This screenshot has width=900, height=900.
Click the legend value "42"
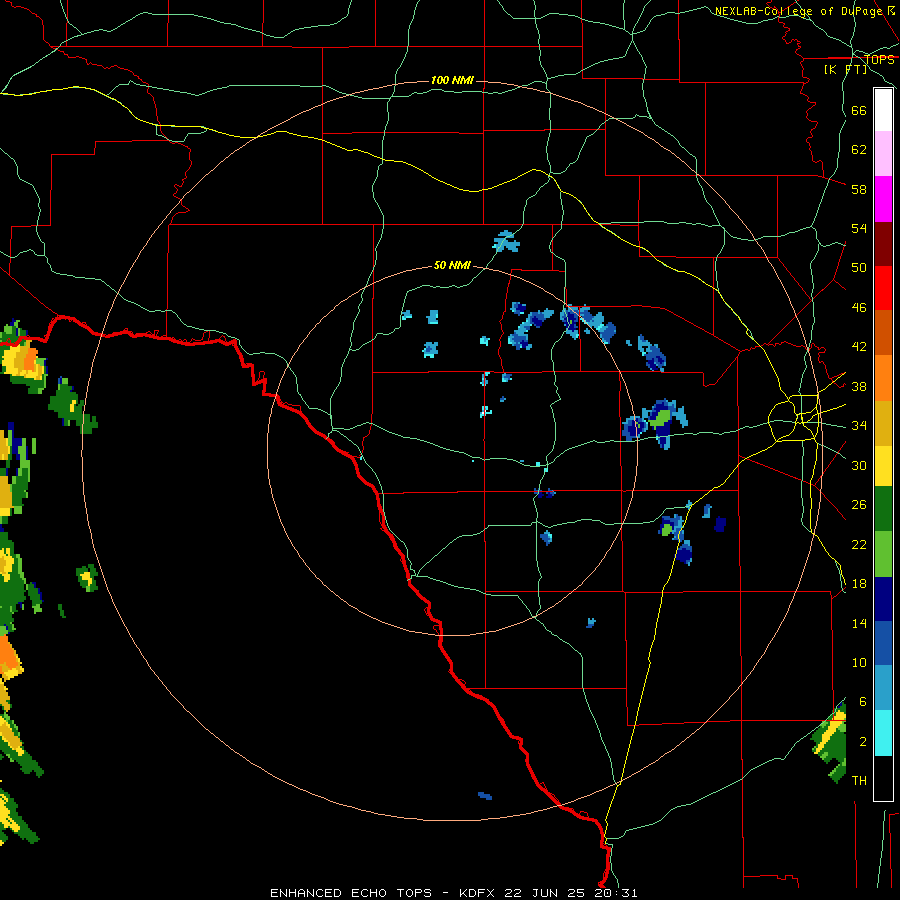click(x=859, y=347)
